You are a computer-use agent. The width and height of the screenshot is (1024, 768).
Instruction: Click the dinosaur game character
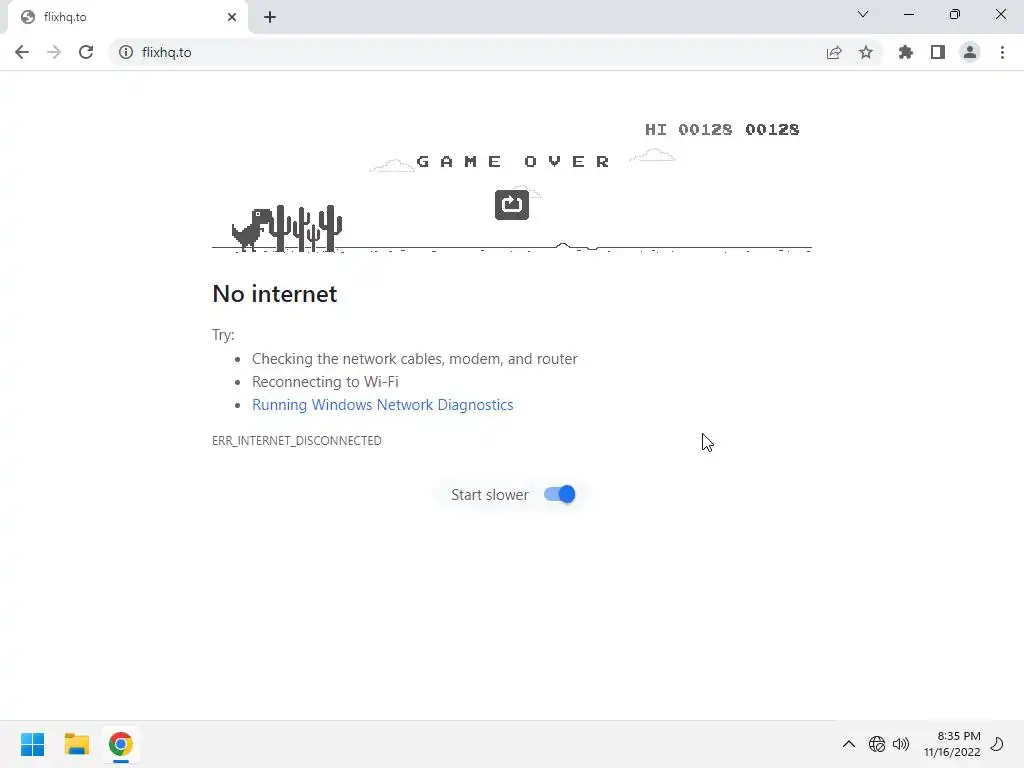pyautogui.click(x=251, y=229)
